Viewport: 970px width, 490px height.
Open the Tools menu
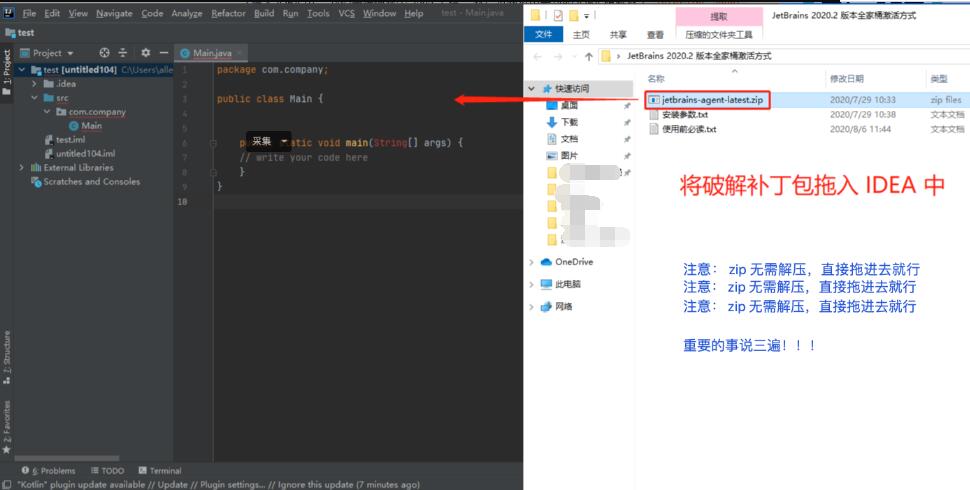[x=318, y=13]
